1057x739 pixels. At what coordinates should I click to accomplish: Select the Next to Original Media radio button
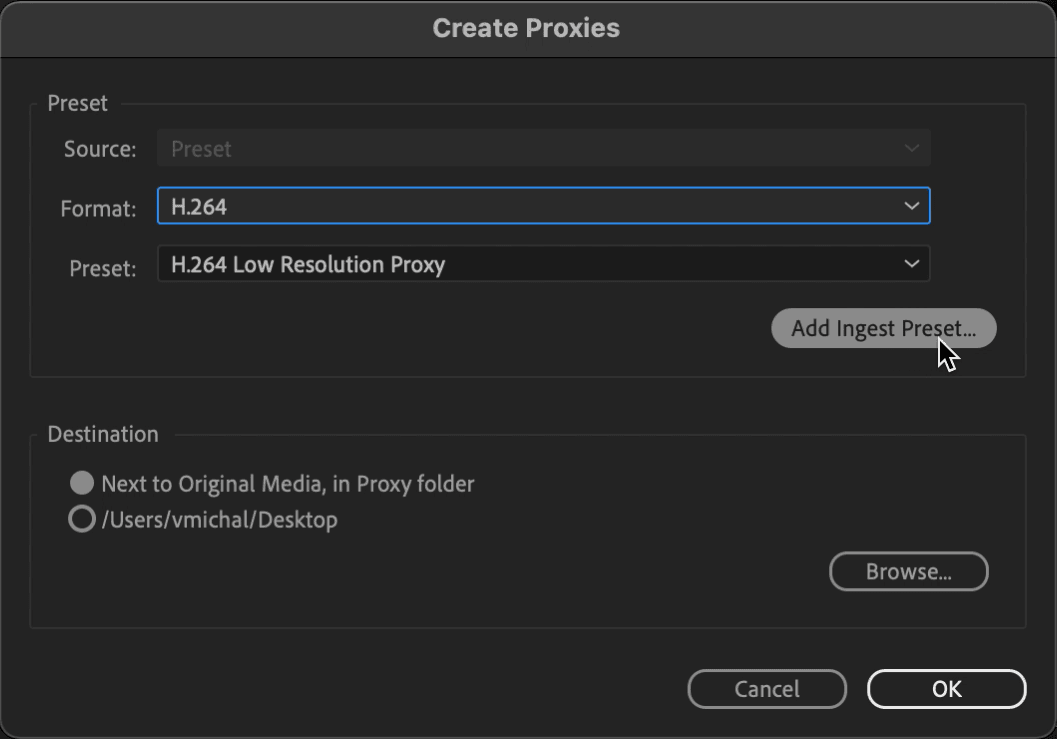tap(82, 483)
